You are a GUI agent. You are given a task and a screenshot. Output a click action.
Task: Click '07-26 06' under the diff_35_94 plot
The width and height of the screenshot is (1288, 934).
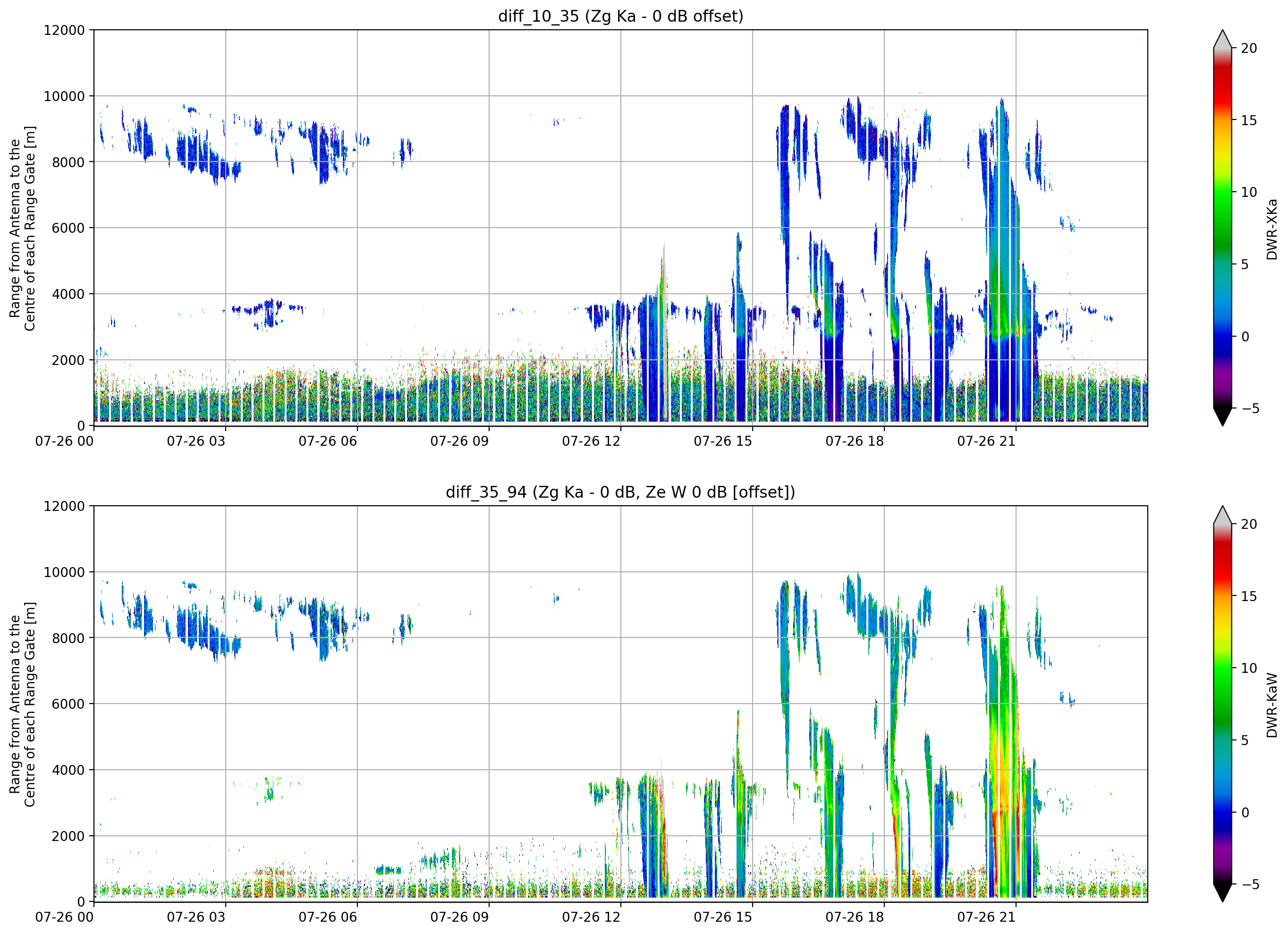(x=328, y=917)
